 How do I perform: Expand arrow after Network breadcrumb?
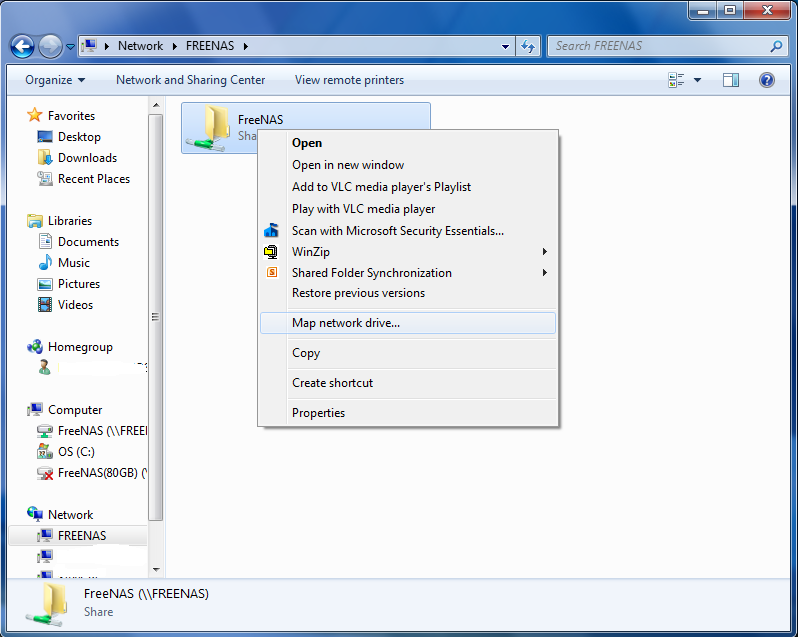[x=175, y=46]
